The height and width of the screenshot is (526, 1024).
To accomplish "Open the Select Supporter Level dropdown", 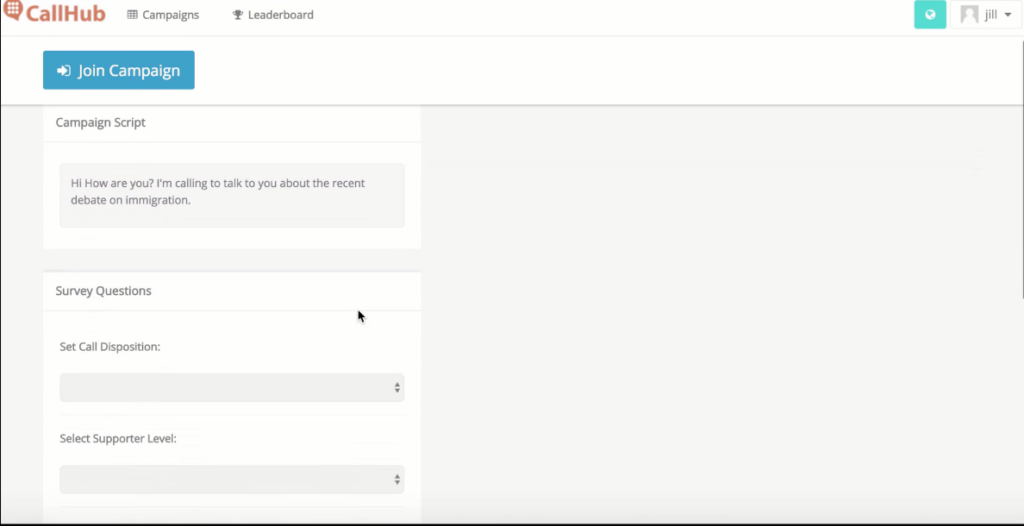I will (x=232, y=480).
